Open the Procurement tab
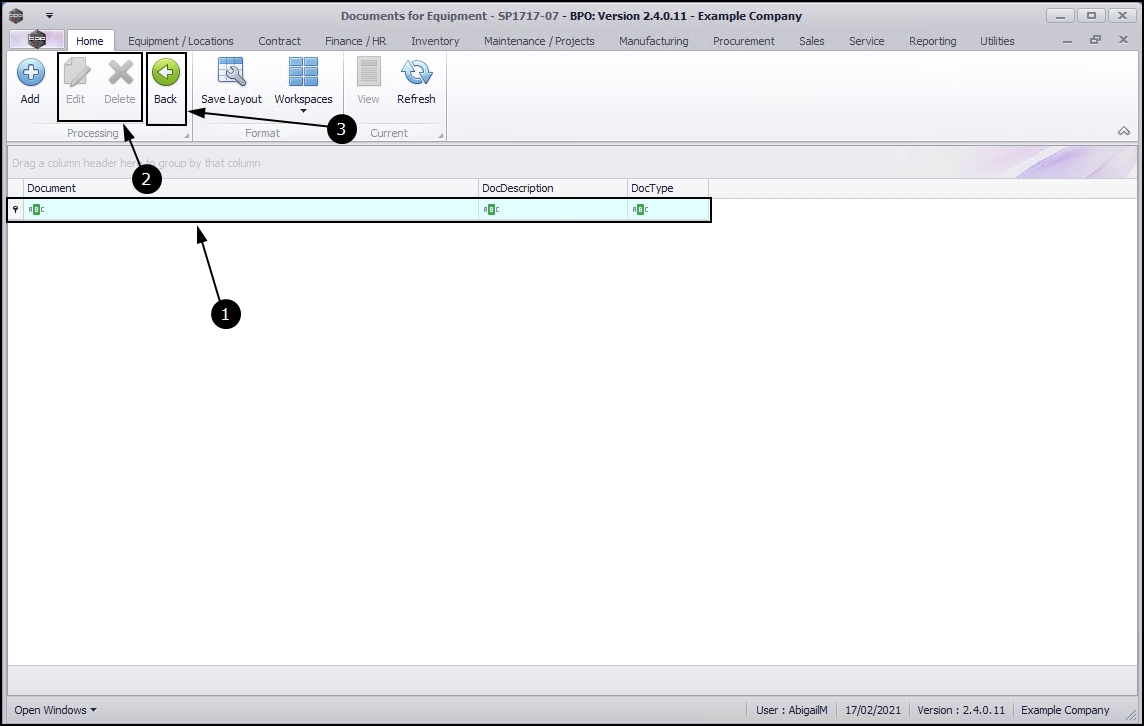Screen dimensions: 1144x726 click(743, 41)
